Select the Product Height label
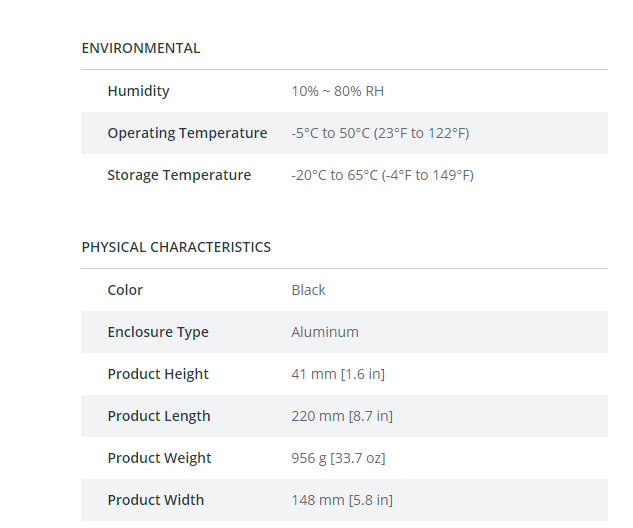The image size is (633, 528). 158,374
